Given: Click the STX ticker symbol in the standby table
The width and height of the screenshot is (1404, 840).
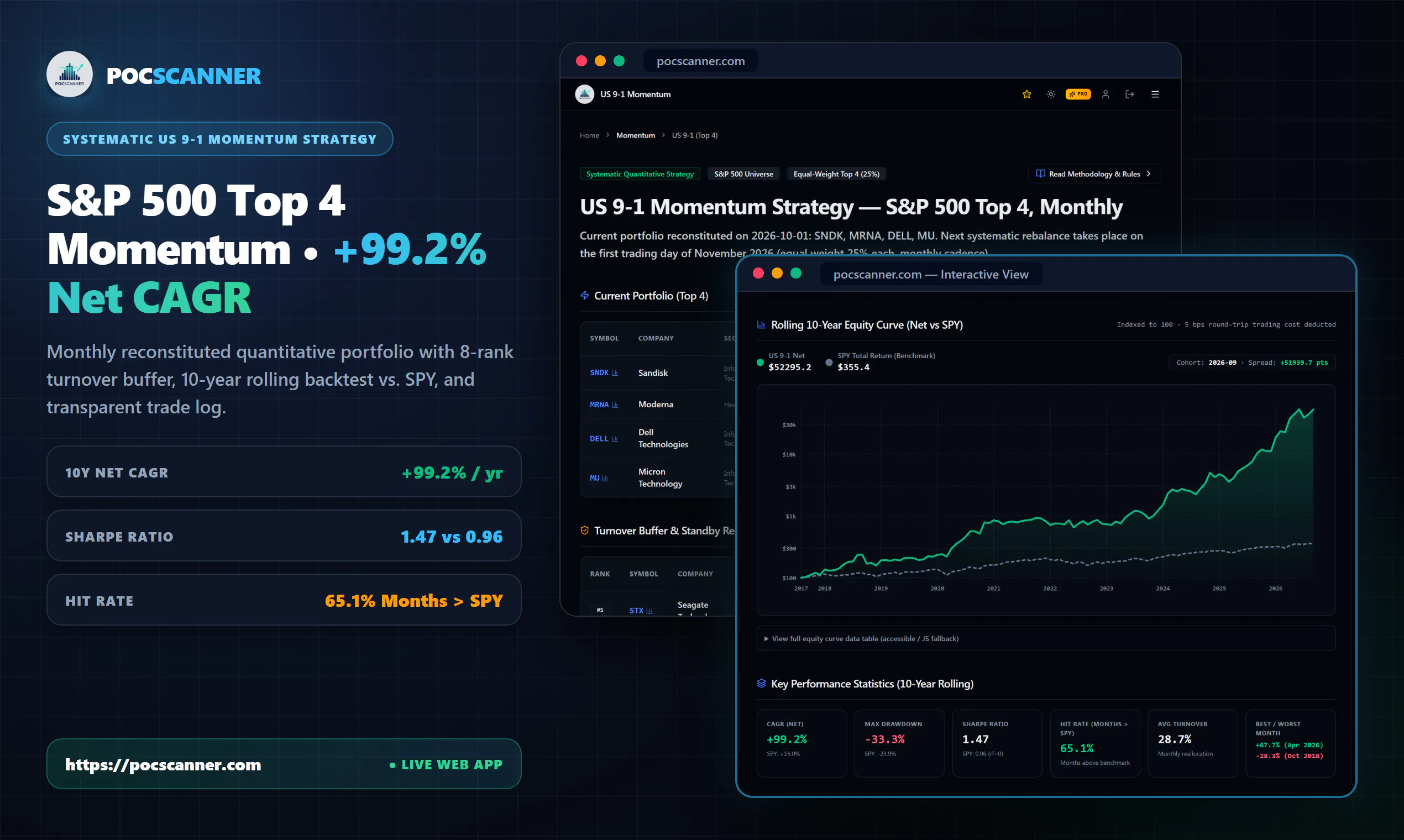Looking at the screenshot, I should (636, 611).
